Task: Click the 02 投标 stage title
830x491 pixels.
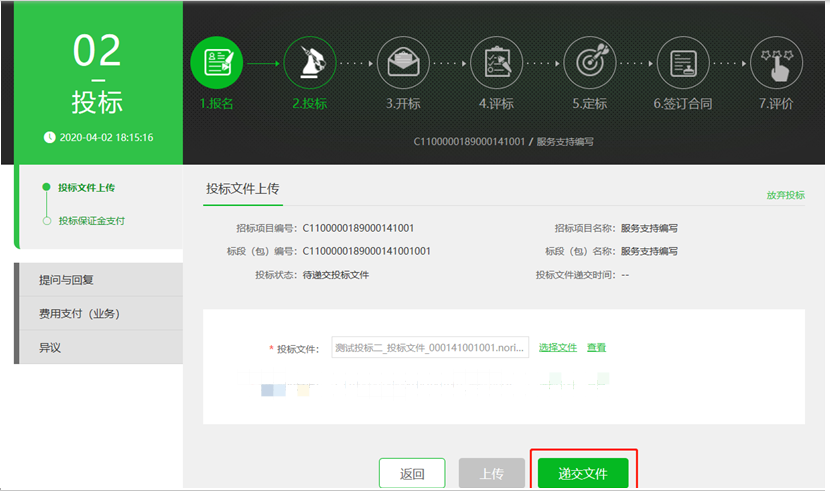Action: (97, 72)
